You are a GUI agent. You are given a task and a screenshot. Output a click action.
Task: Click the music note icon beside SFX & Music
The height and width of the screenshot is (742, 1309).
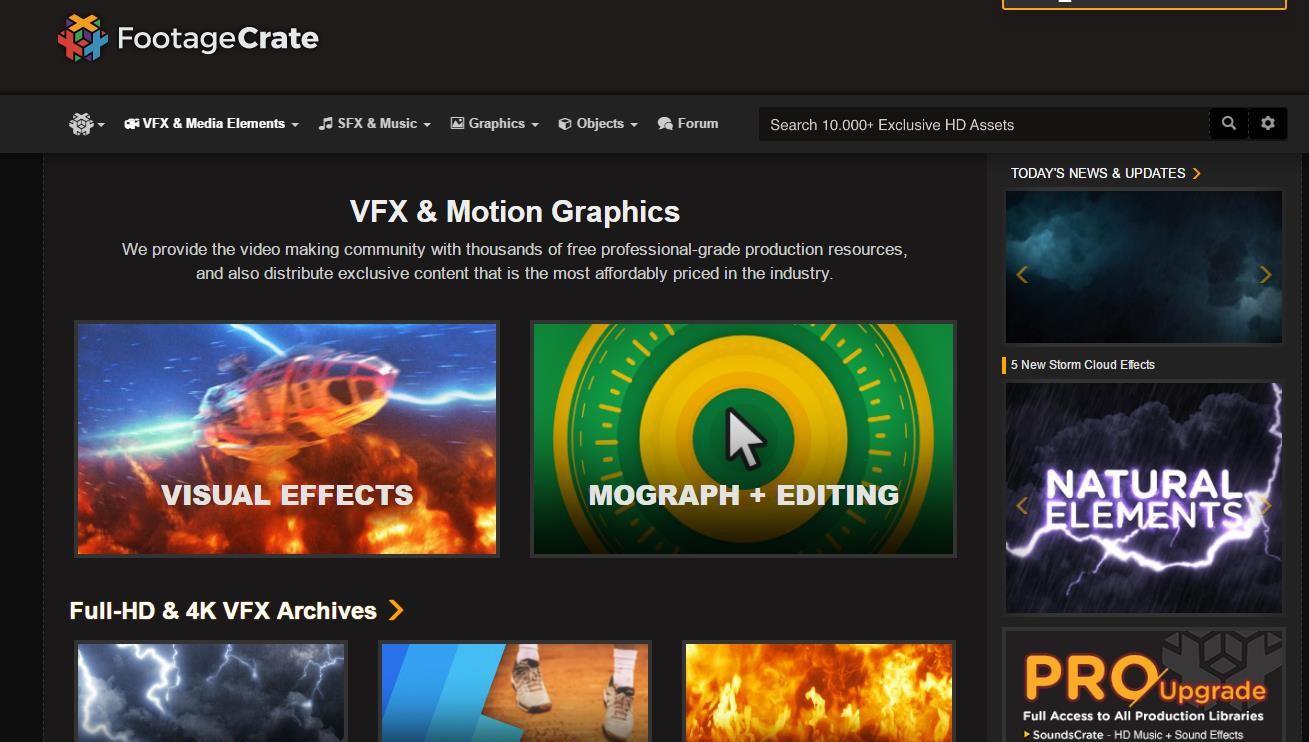[x=325, y=124]
